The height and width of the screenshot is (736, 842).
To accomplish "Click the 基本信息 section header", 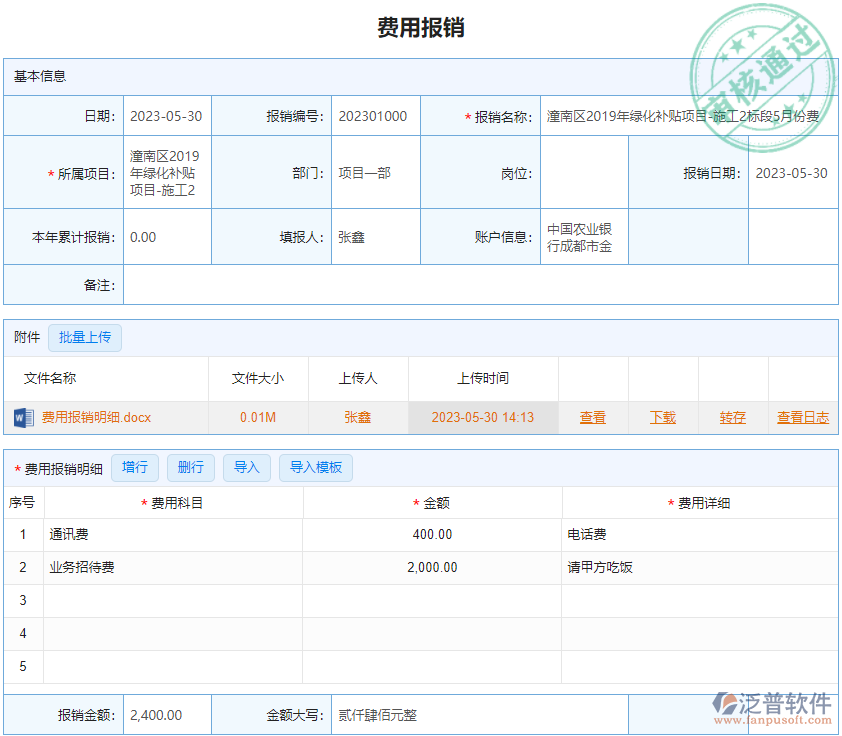I will [39, 76].
